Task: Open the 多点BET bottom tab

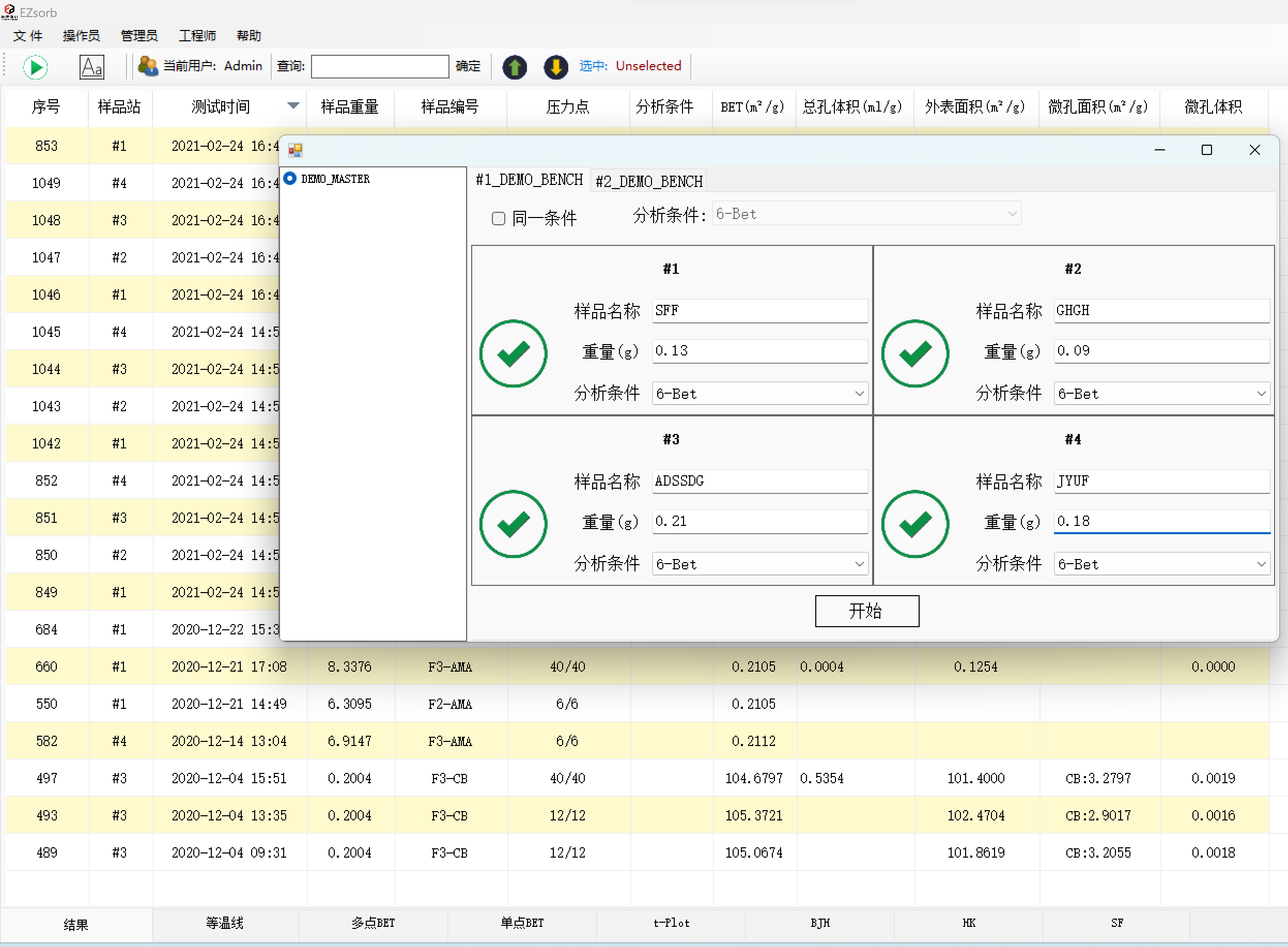Action: click(373, 923)
